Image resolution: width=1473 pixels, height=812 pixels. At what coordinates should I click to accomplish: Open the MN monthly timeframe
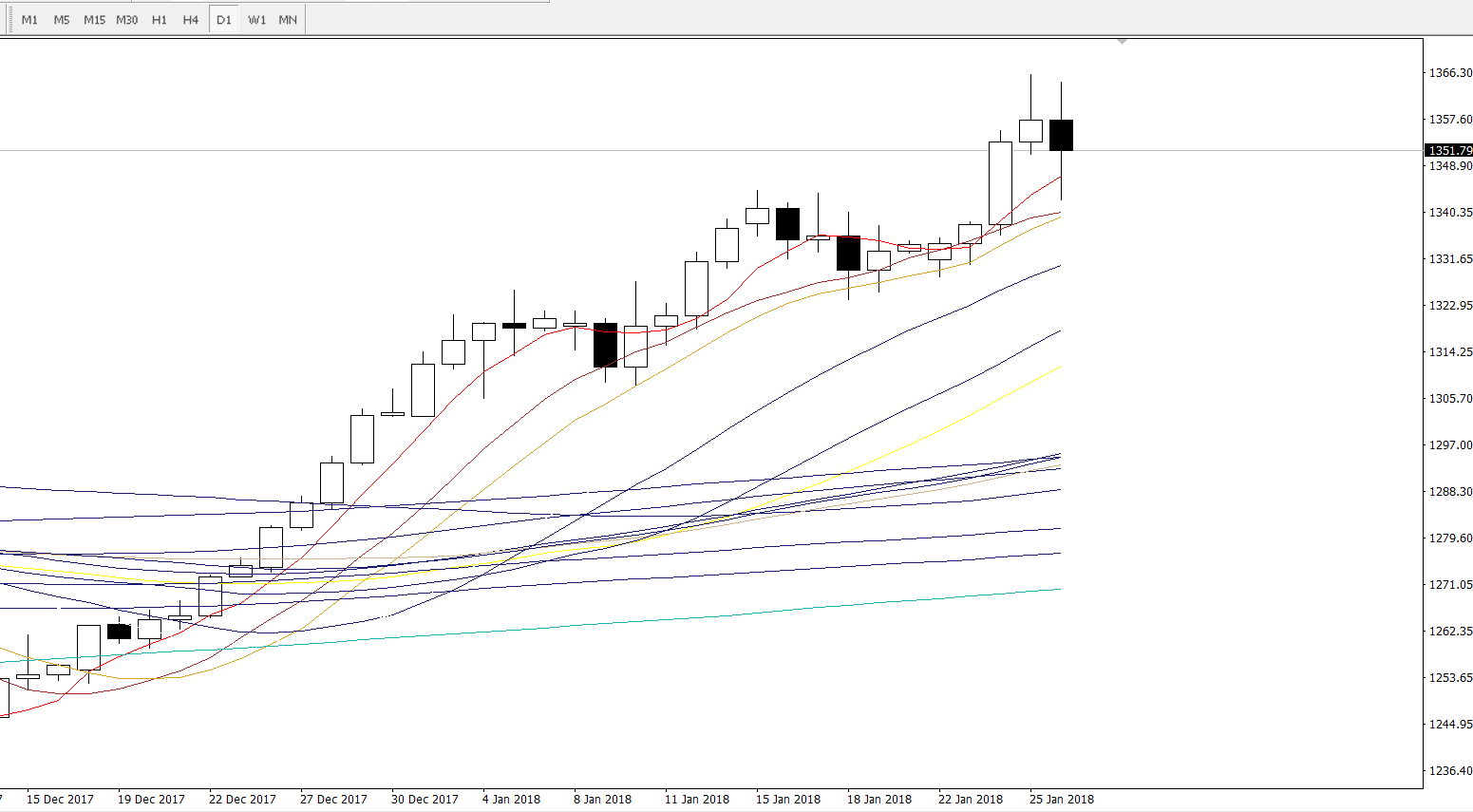288,20
